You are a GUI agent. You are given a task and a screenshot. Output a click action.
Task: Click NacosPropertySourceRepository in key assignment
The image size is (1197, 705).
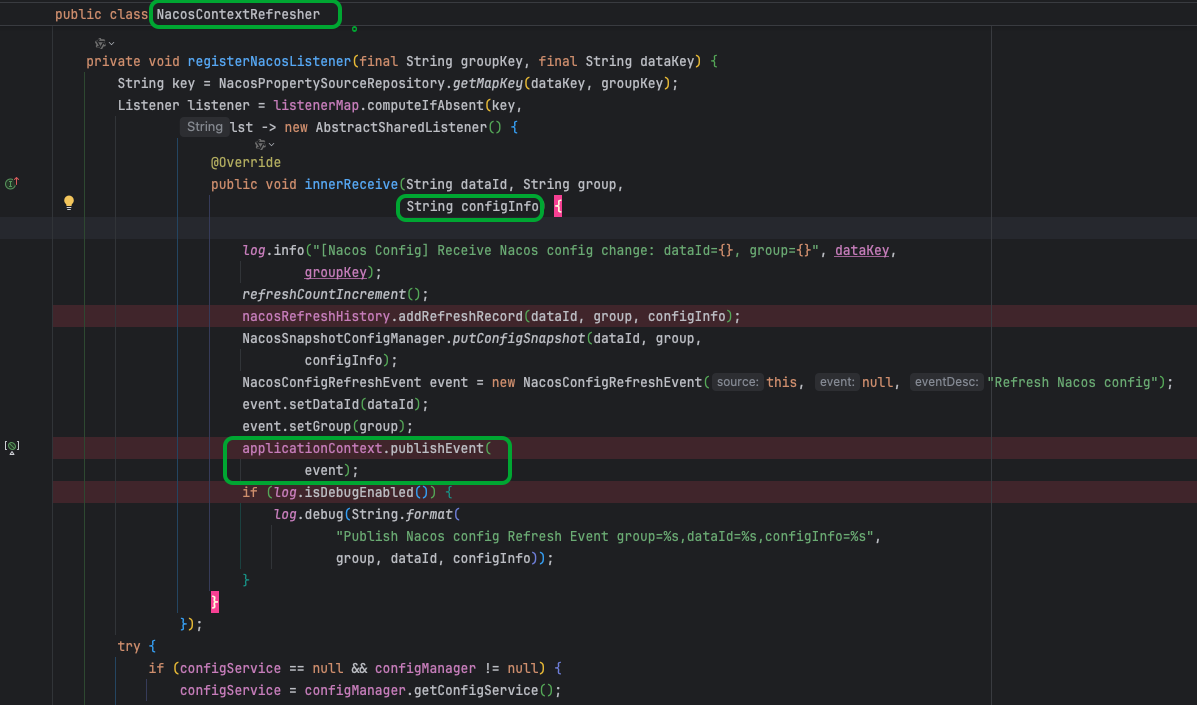pyautogui.click(x=331, y=83)
